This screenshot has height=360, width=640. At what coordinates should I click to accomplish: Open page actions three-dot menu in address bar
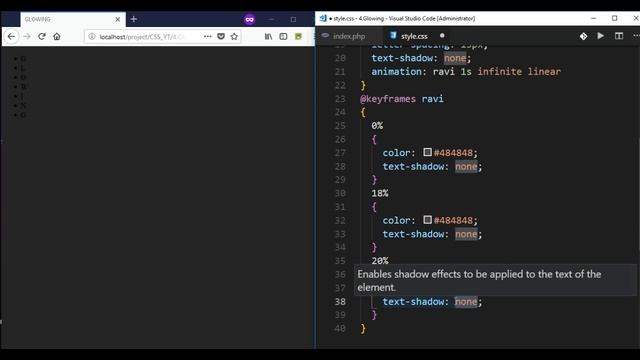[x=207, y=36]
